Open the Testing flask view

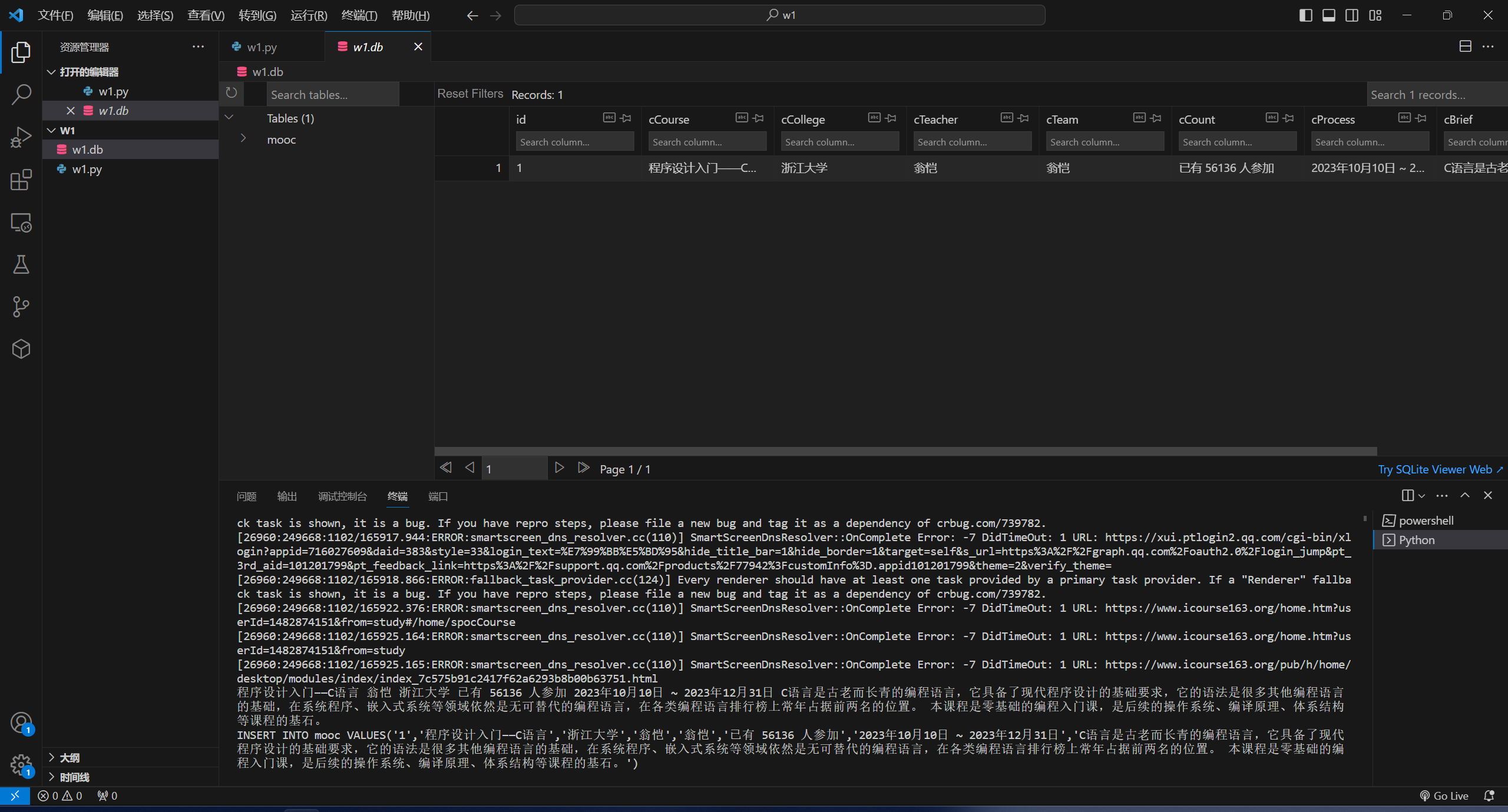point(21,264)
